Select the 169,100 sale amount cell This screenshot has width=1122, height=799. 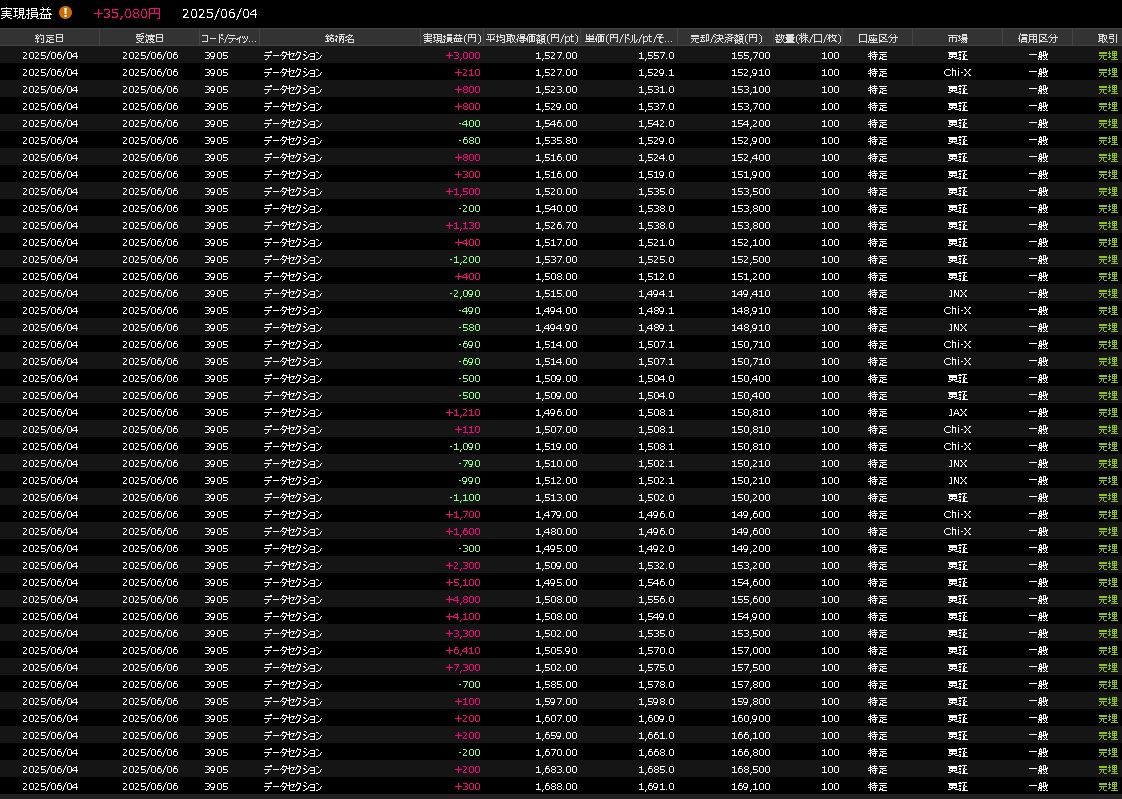(x=751, y=787)
